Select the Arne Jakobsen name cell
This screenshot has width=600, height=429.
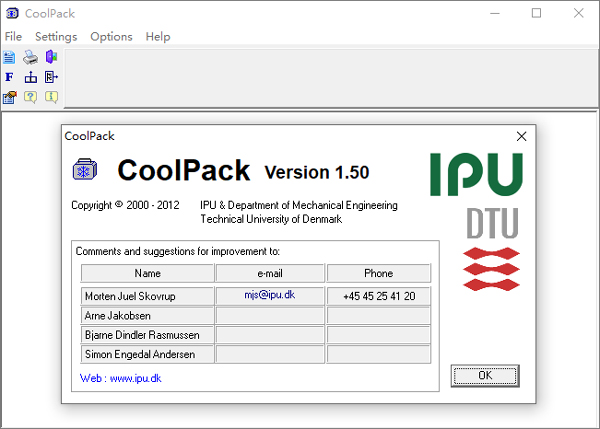(x=147, y=316)
